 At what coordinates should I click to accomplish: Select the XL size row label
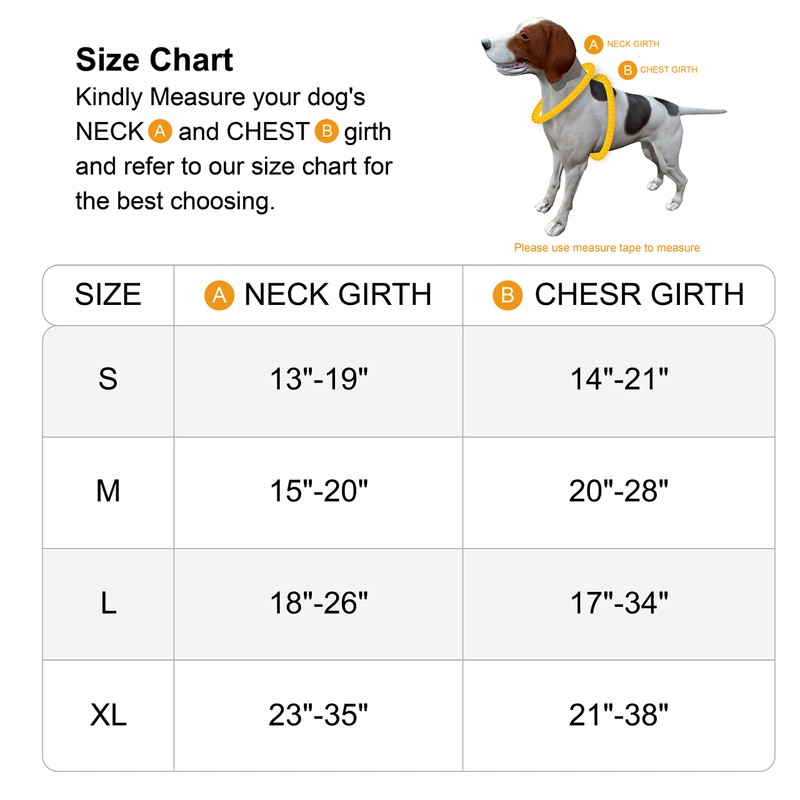pyautogui.click(x=108, y=715)
